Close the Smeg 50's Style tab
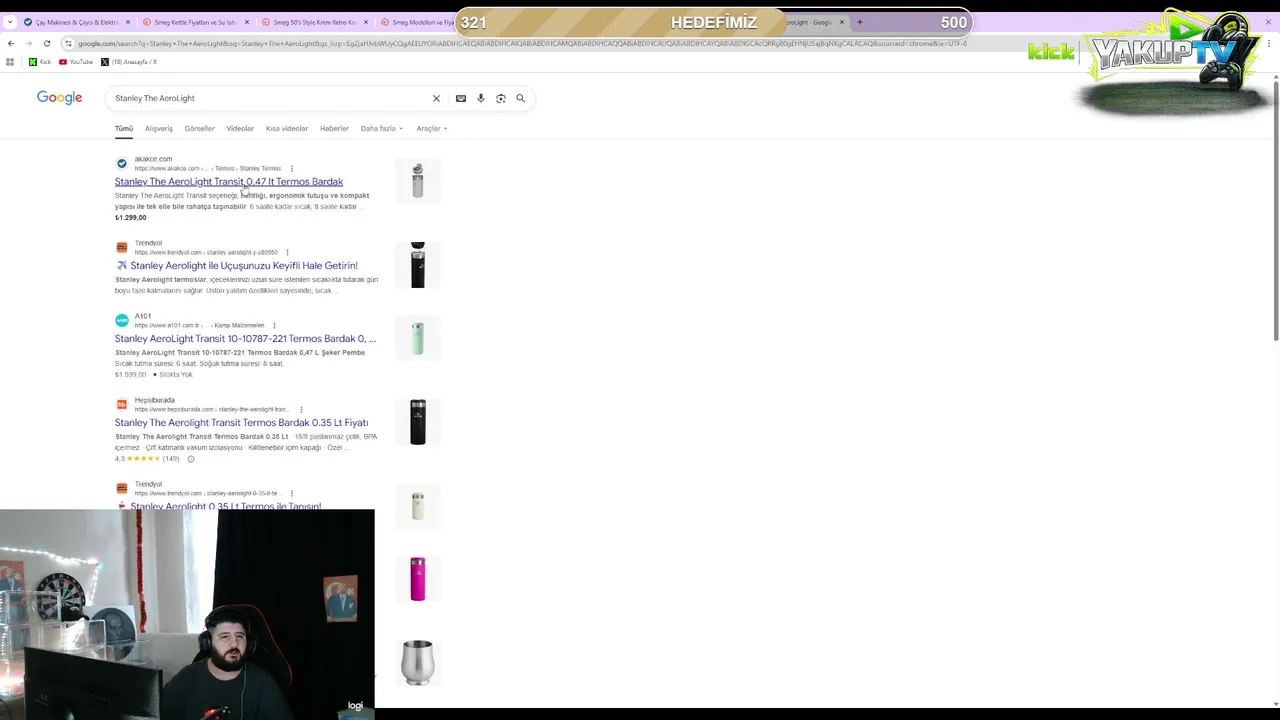This screenshot has height=720, width=1280. [365, 22]
